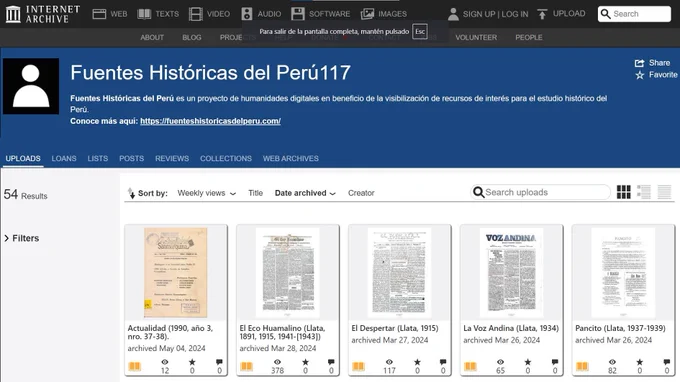680x382 pixels.
Task: Click the Share icon
Action: 639,63
